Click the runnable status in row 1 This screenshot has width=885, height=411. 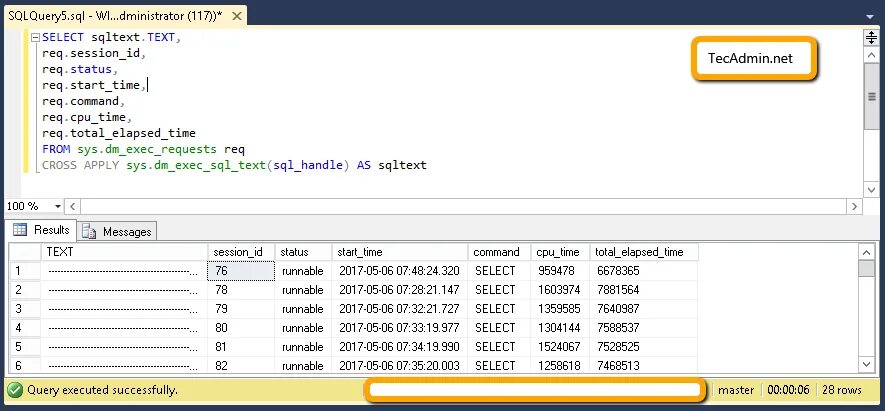(x=303, y=271)
